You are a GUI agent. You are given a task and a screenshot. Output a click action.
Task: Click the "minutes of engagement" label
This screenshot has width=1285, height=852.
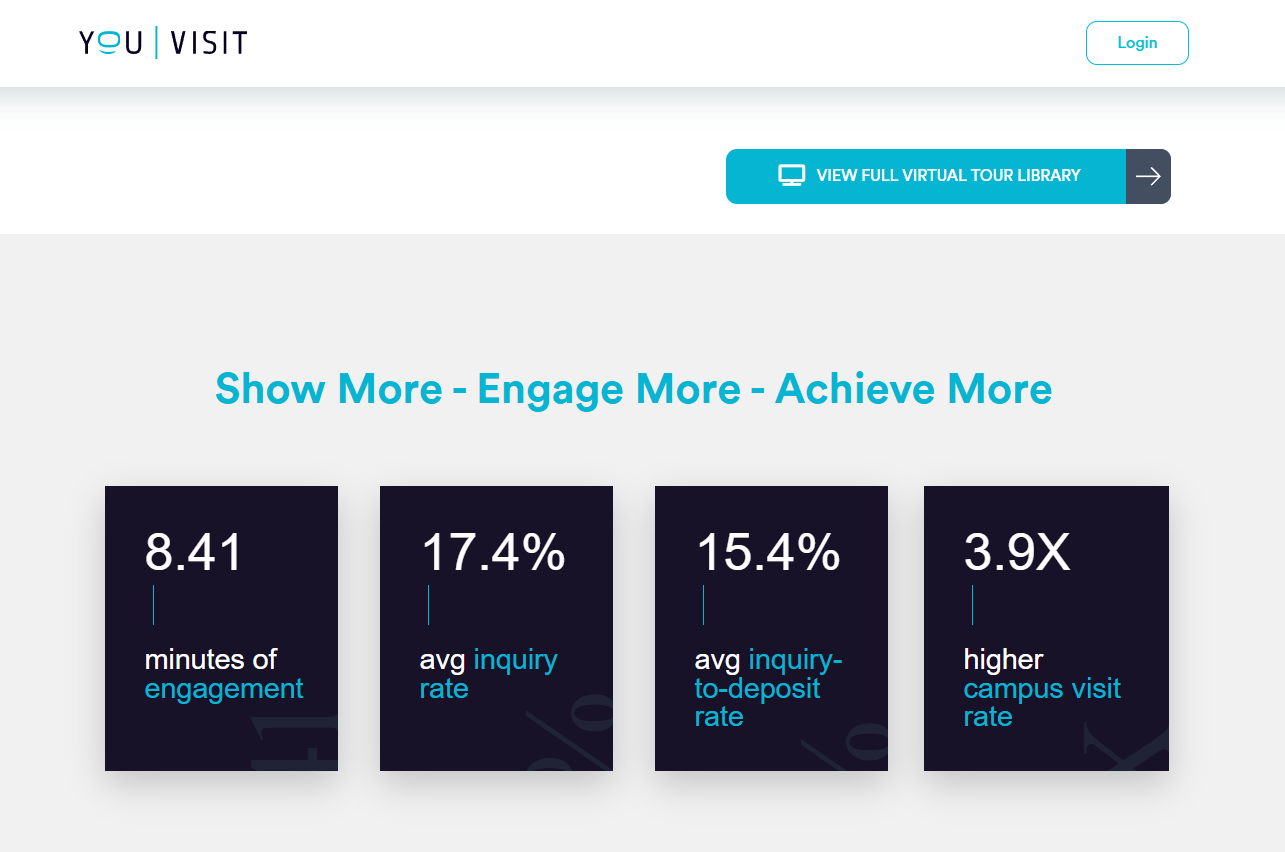click(224, 674)
